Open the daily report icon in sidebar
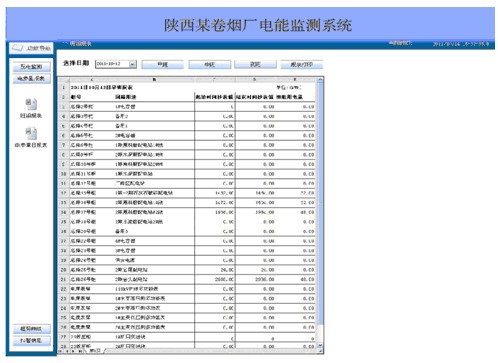The height and width of the screenshot is (363, 498). 31,104
